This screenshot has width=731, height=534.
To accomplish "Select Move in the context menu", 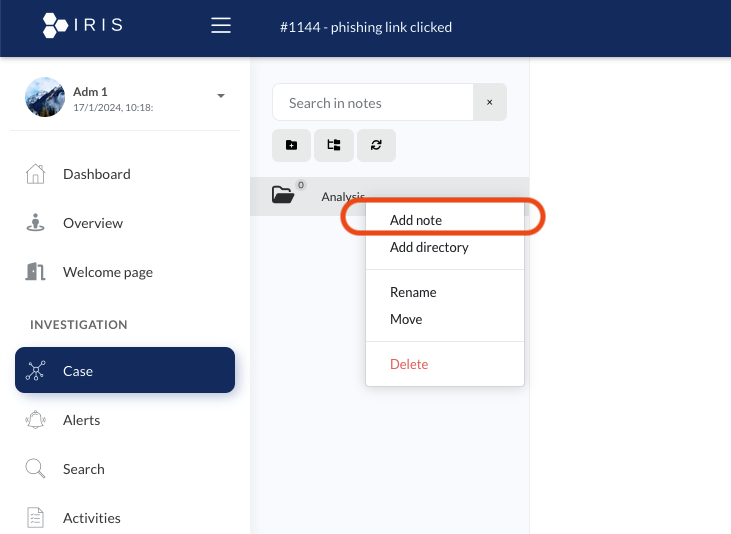I will 406,319.
